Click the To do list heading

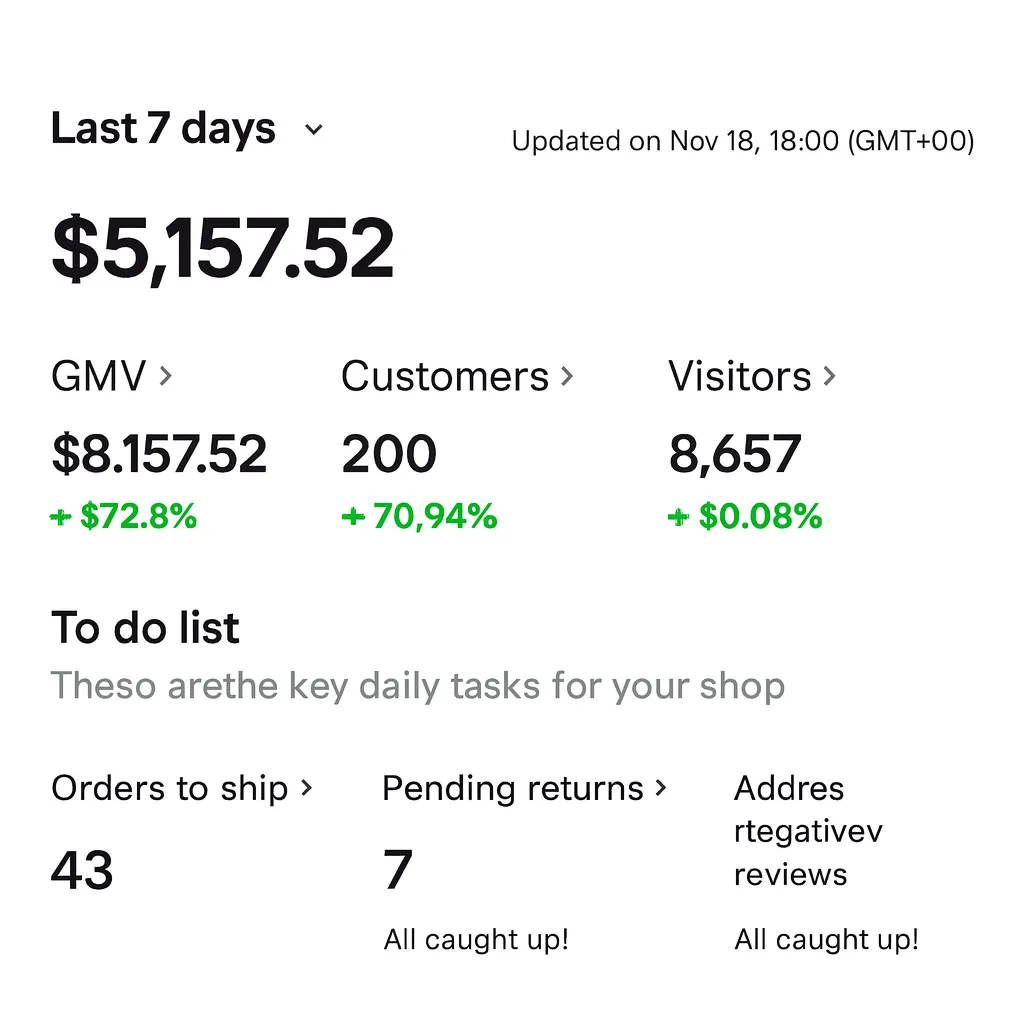pos(145,628)
